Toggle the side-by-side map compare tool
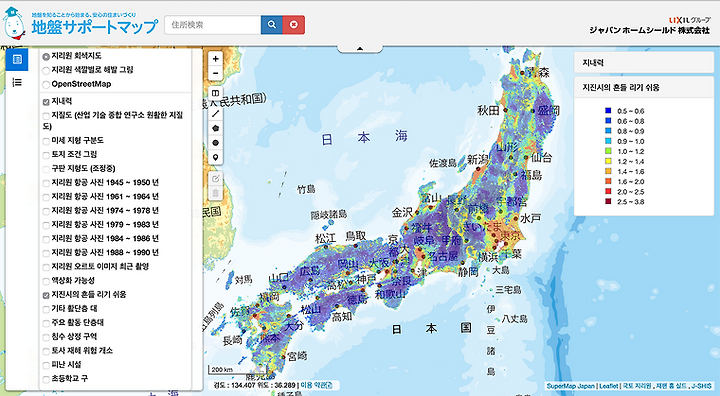720x396 pixels. click(x=215, y=93)
